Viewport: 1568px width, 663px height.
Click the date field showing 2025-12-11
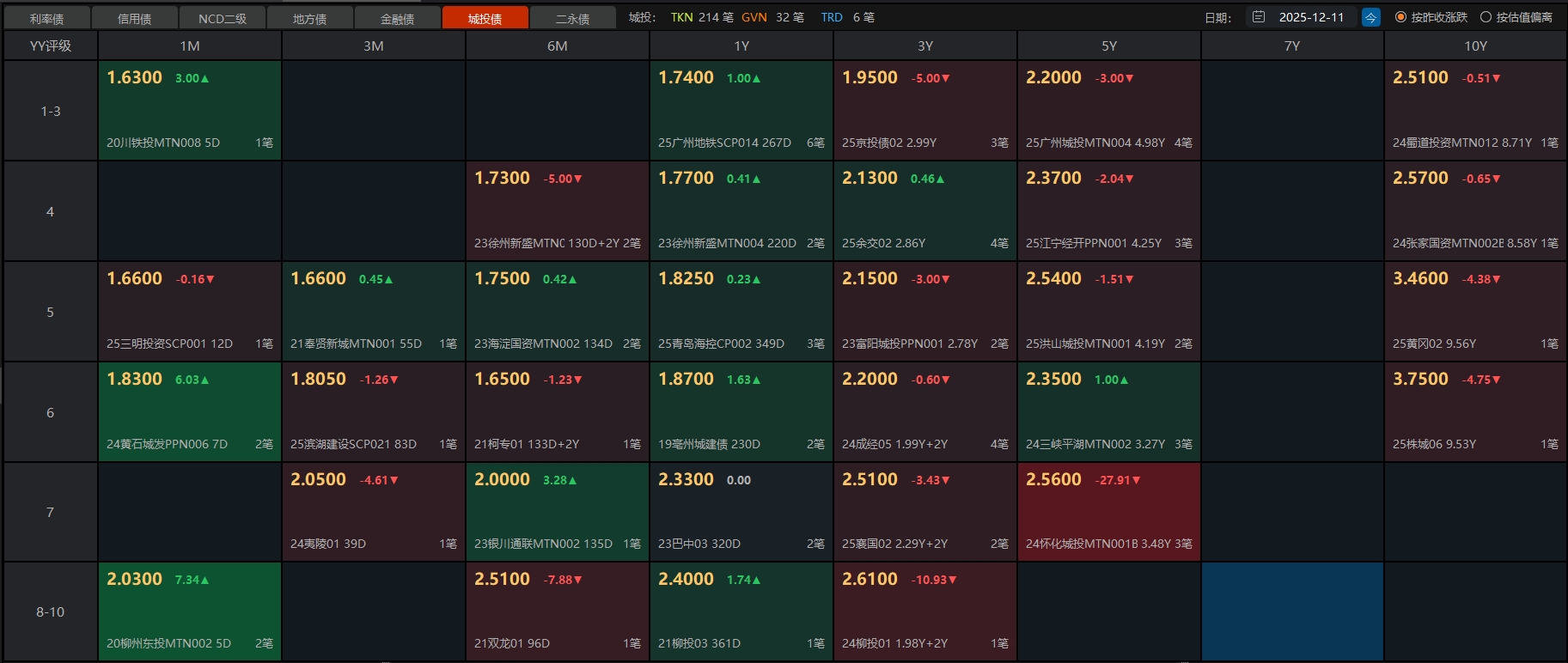pos(1302,17)
